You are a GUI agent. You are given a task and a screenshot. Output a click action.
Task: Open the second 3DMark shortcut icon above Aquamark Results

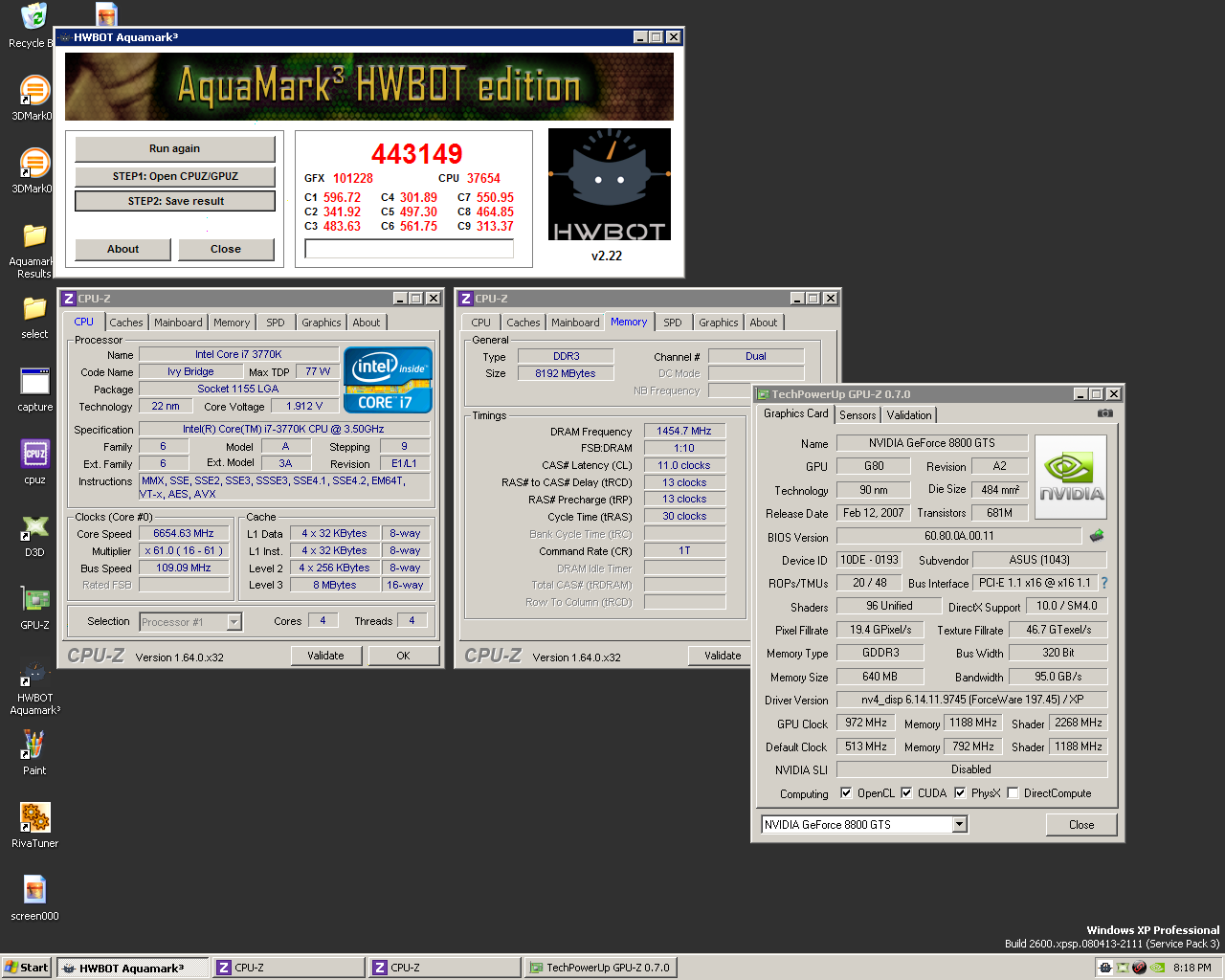(34, 163)
